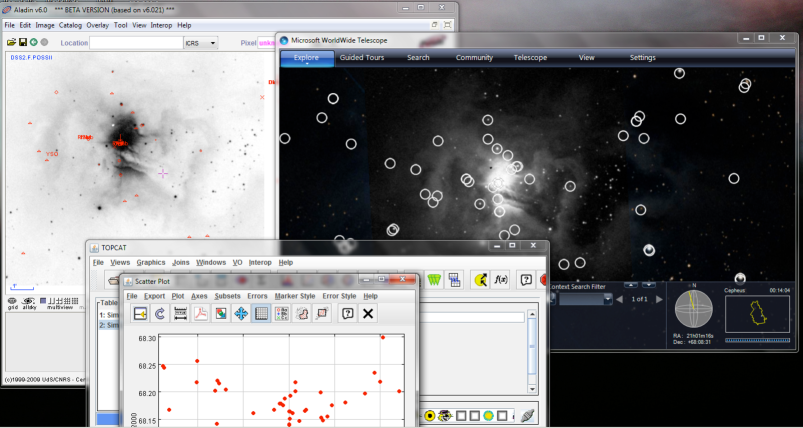803x428 pixels.
Task: Click the save icon in Aladin toolbar
Action: pyautogui.click(x=22, y=43)
